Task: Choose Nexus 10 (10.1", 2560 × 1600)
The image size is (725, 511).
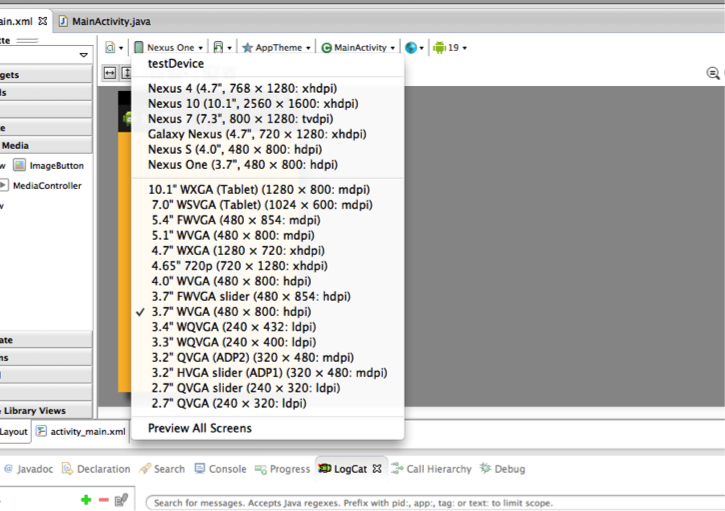Action: pyautogui.click(x=268, y=104)
